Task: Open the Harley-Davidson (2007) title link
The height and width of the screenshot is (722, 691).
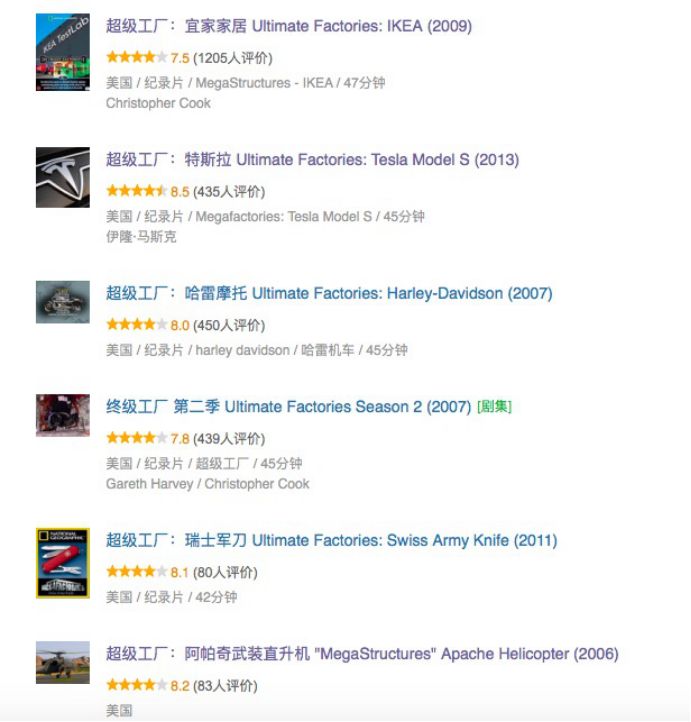Action: [329, 294]
